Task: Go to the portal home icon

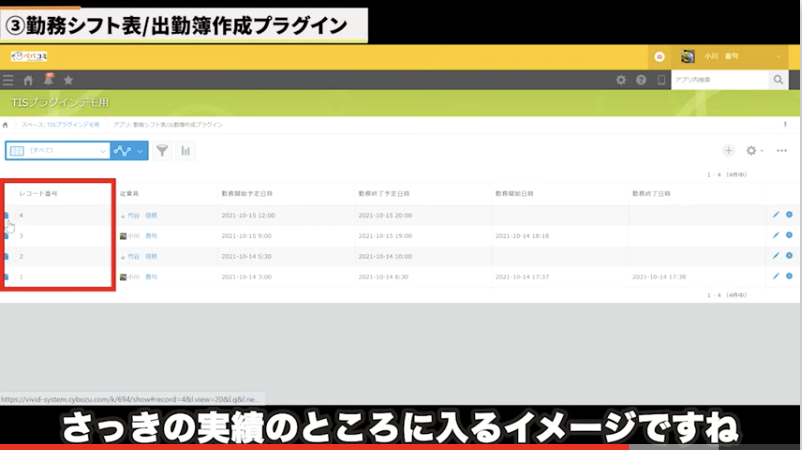Action: point(28,80)
